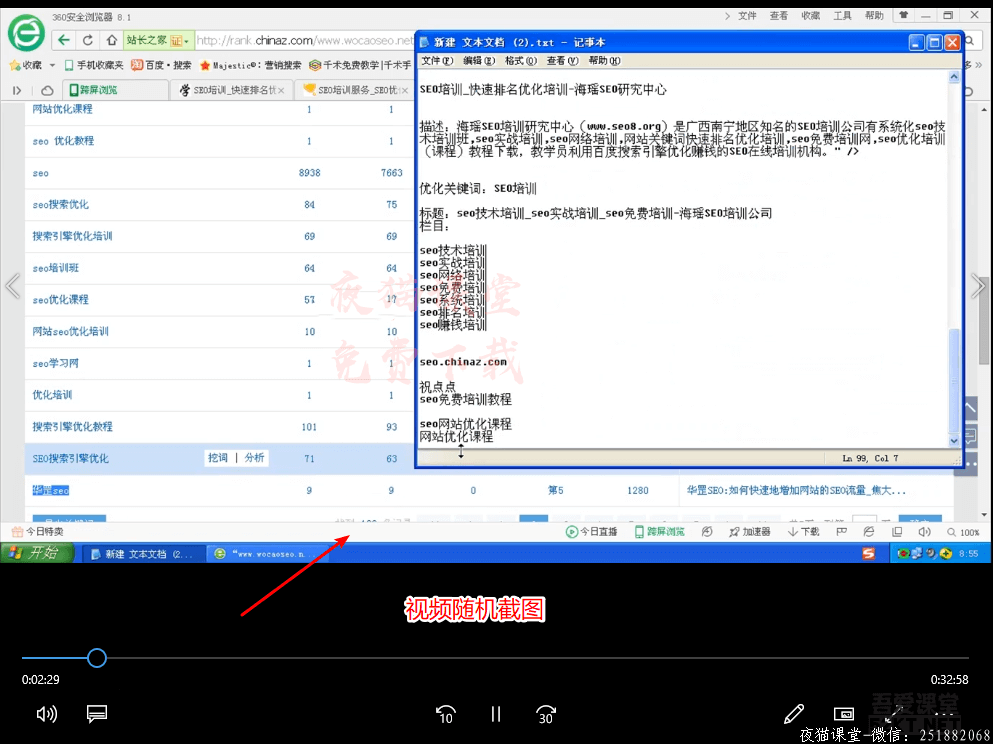Viewport: 993px width, 744px height.
Task: Open Notepad 查看(V) menu
Action: (562, 61)
